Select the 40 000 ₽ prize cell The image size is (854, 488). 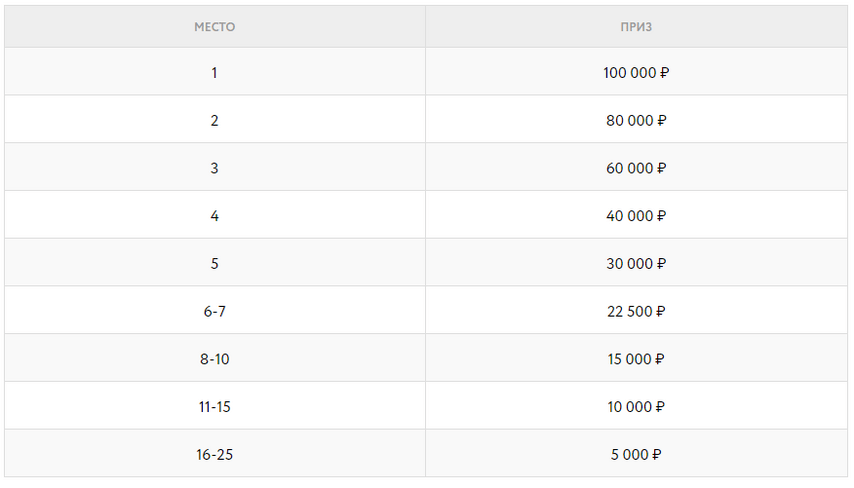pyautogui.click(x=636, y=215)
